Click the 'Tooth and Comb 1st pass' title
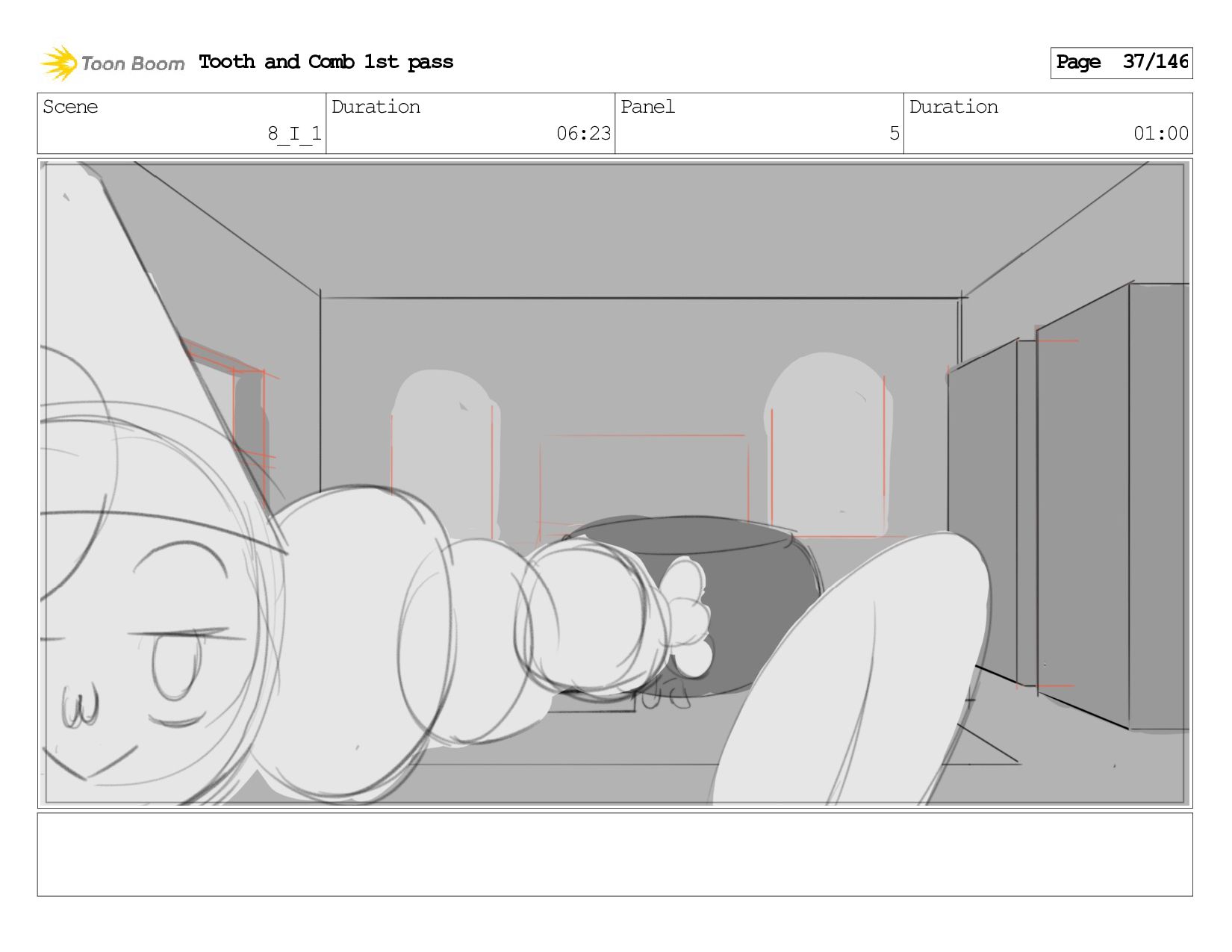The width and height of the screenshot is (1232, 952). click(326, 62)
